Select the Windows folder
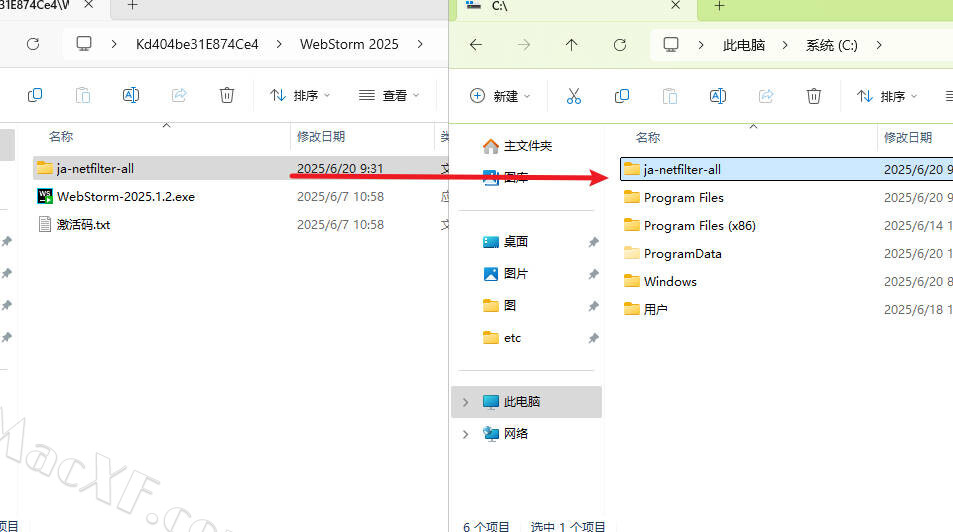Screen dimensions: 953x532 coord(660,282)
